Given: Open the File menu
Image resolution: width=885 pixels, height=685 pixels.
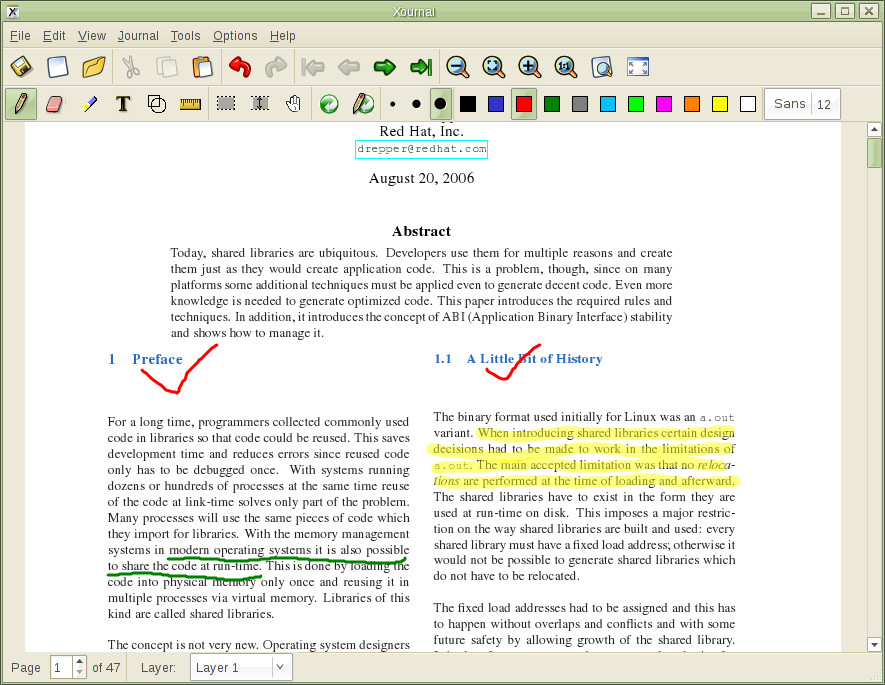Looking at the screenshot, I should (x=20, y=36).
